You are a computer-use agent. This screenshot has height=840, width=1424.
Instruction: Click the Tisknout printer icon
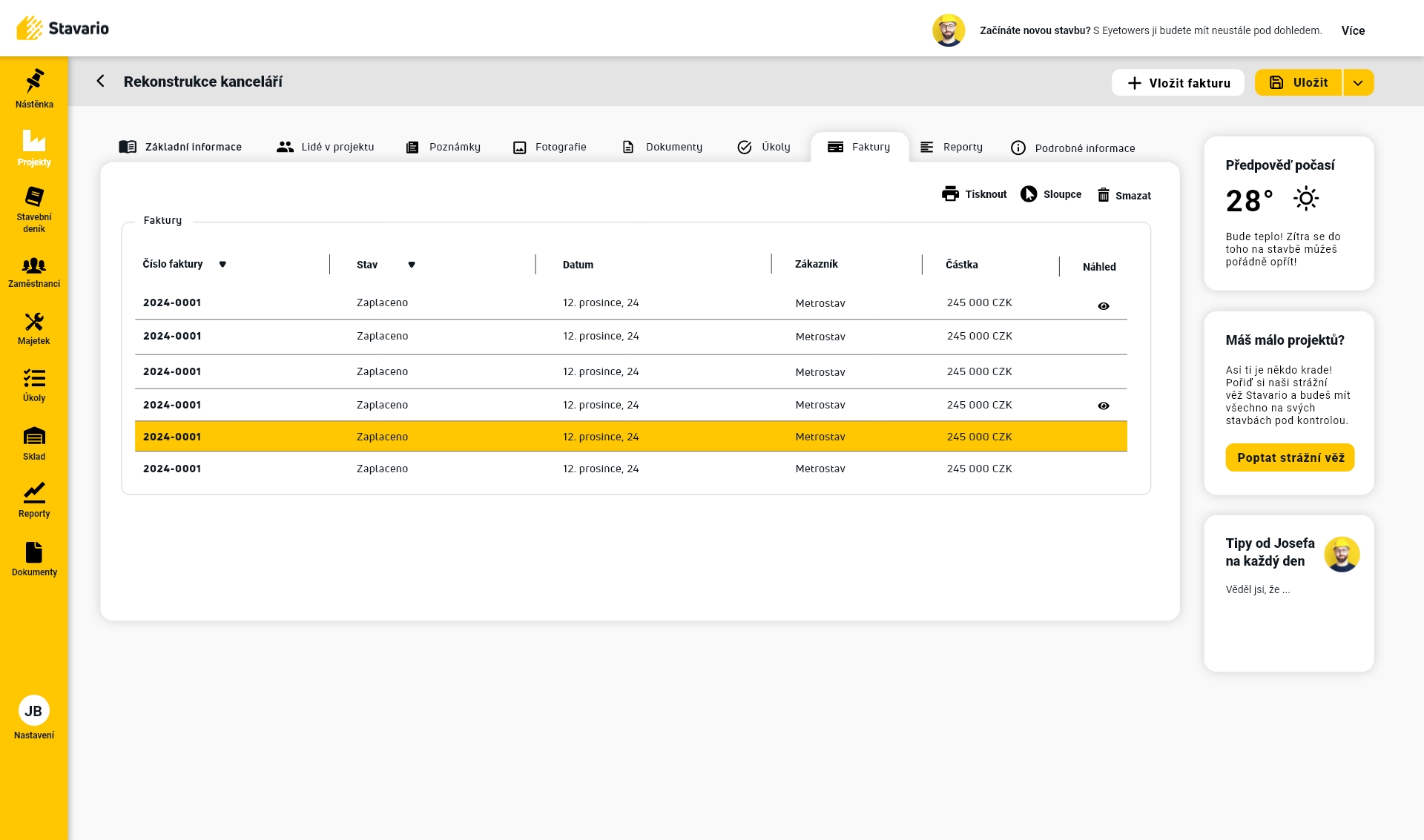(x=950, y=194)
